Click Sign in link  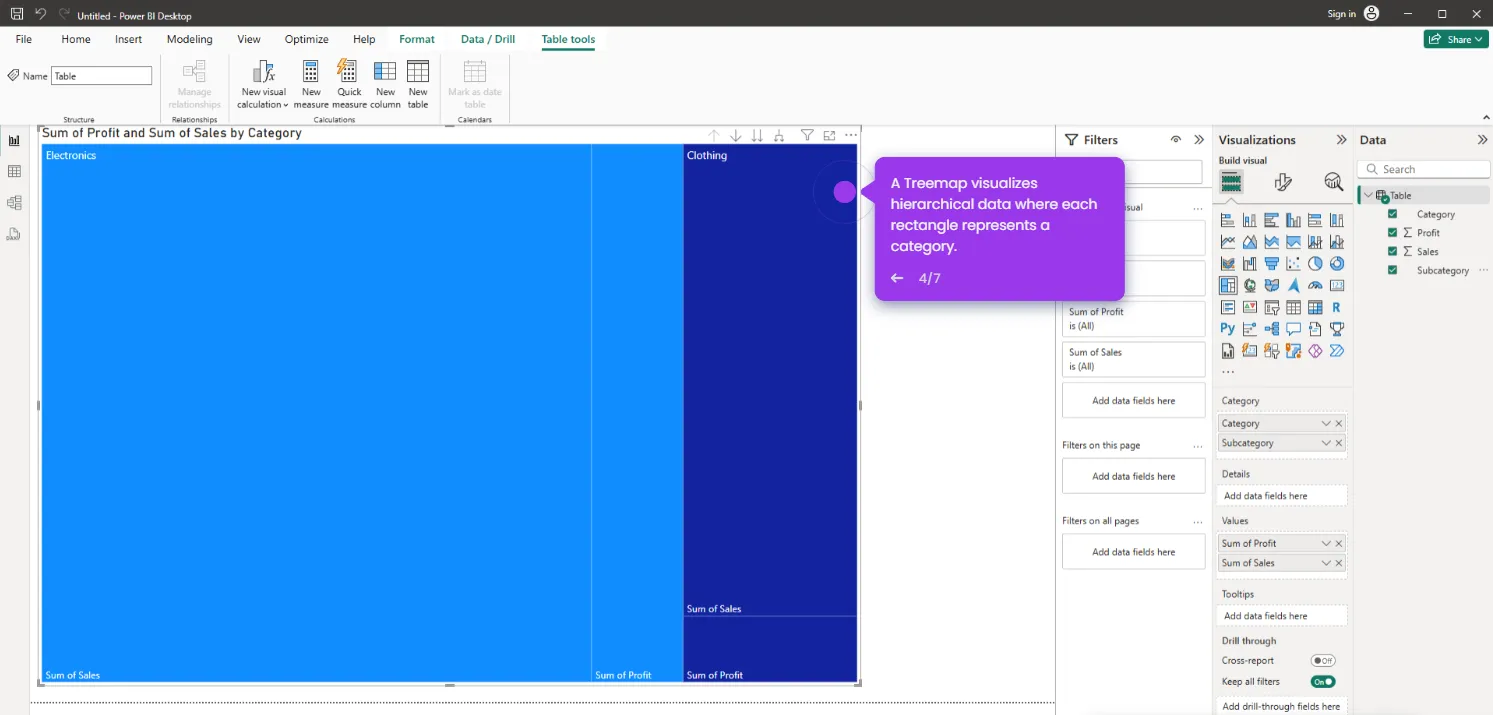point(1342,14)
